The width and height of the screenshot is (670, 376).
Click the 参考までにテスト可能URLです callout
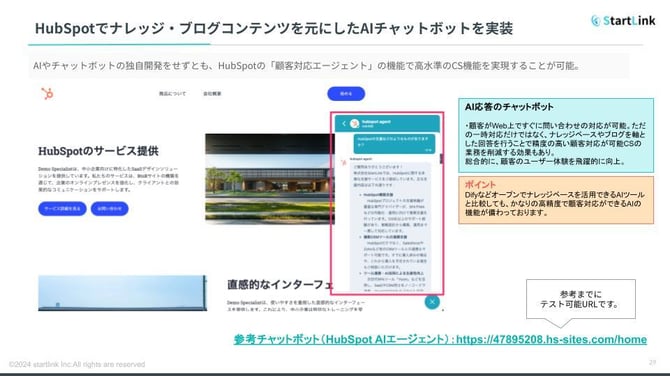coord(581,300)
